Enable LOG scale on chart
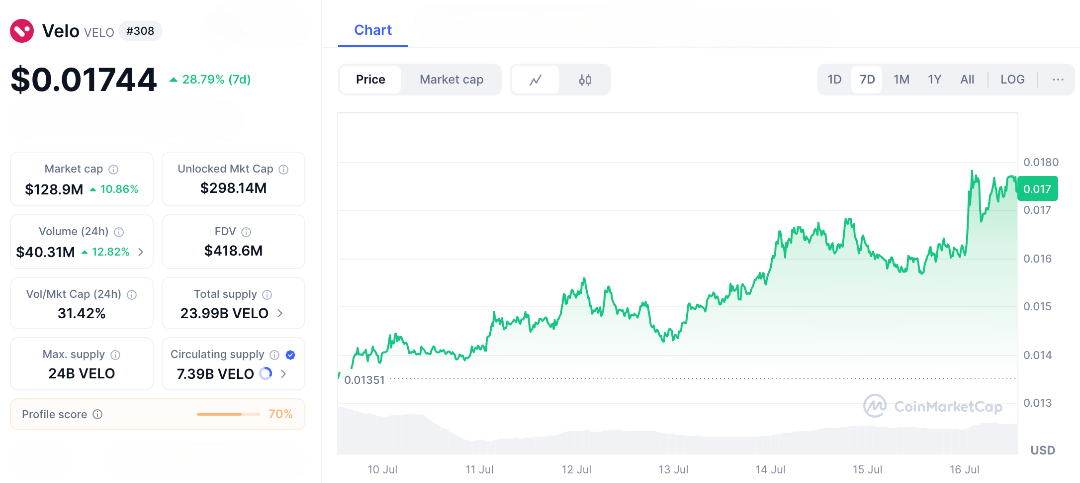 pyautogui.click(x=1012, y=80)
